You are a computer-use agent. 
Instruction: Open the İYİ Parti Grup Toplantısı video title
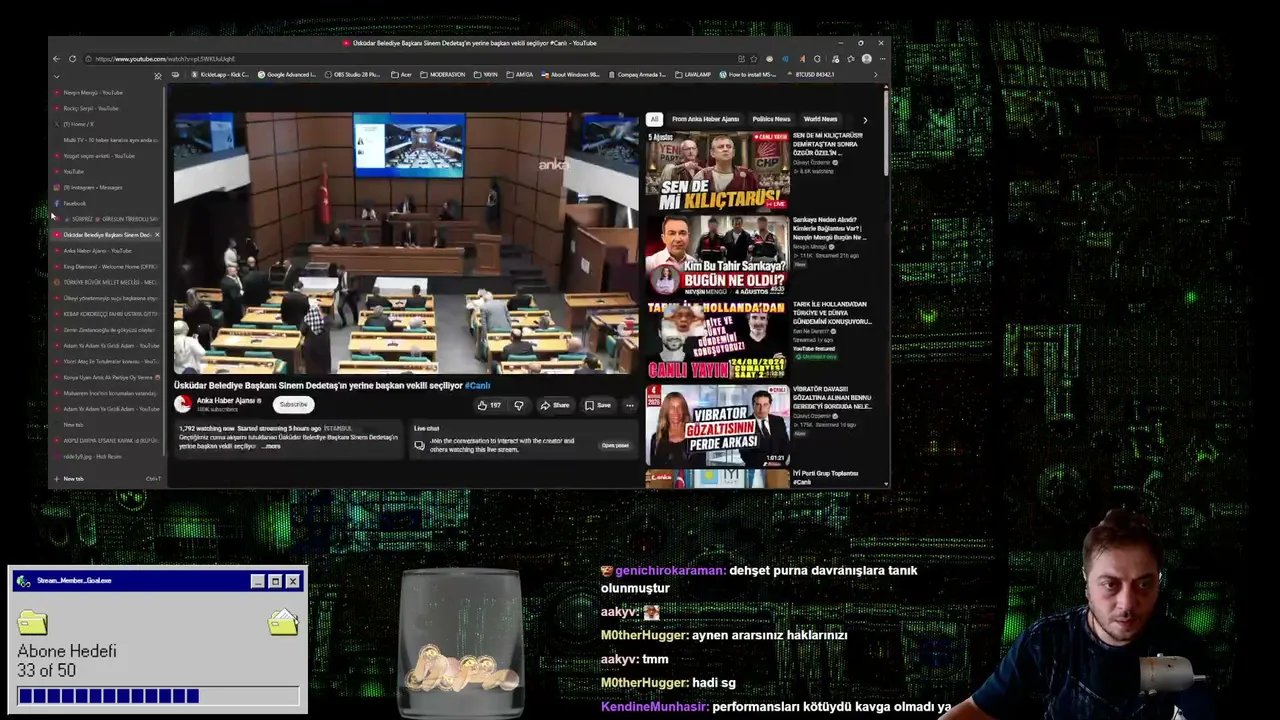[825, 477]
